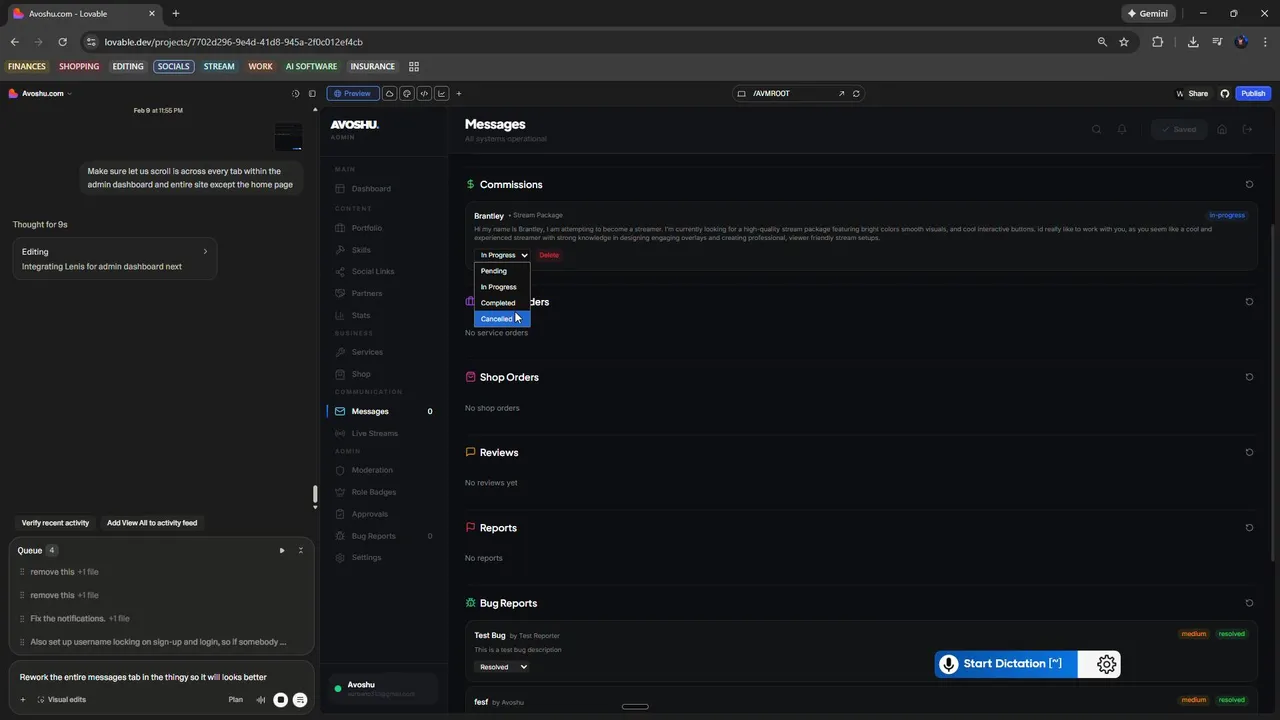1280x720 pixels.
Task: Open the notification bell in the Messages header
Action: point(1122,129)
